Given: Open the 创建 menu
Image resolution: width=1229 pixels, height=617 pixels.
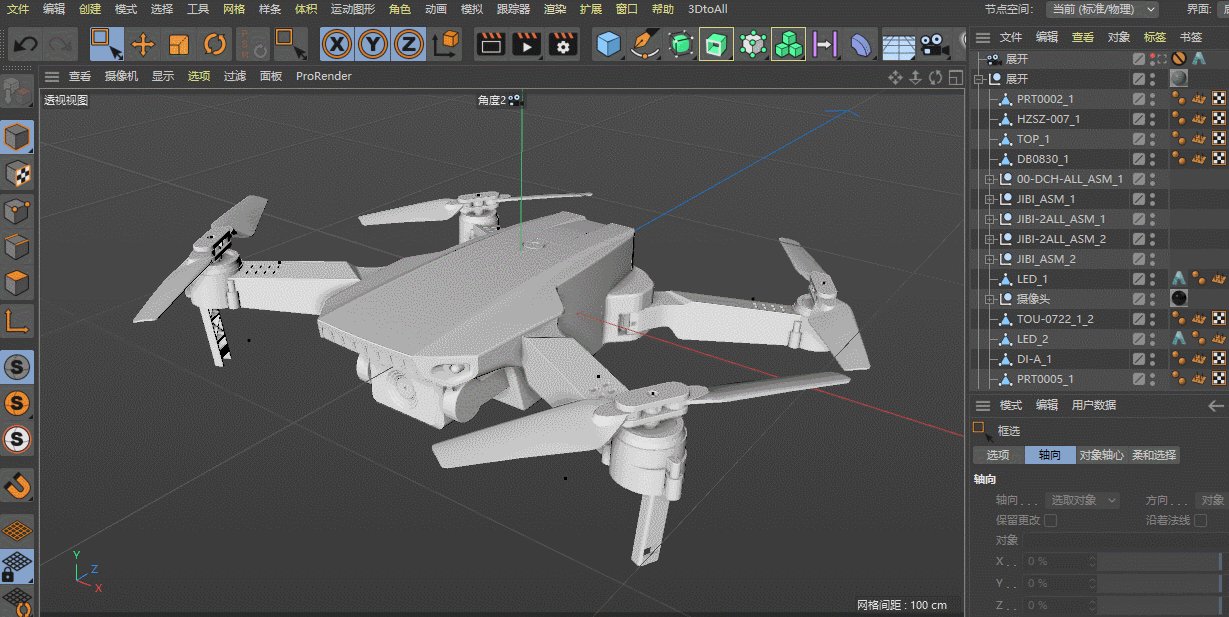Looking at the screenshot, I should click(x=90, y=9).
